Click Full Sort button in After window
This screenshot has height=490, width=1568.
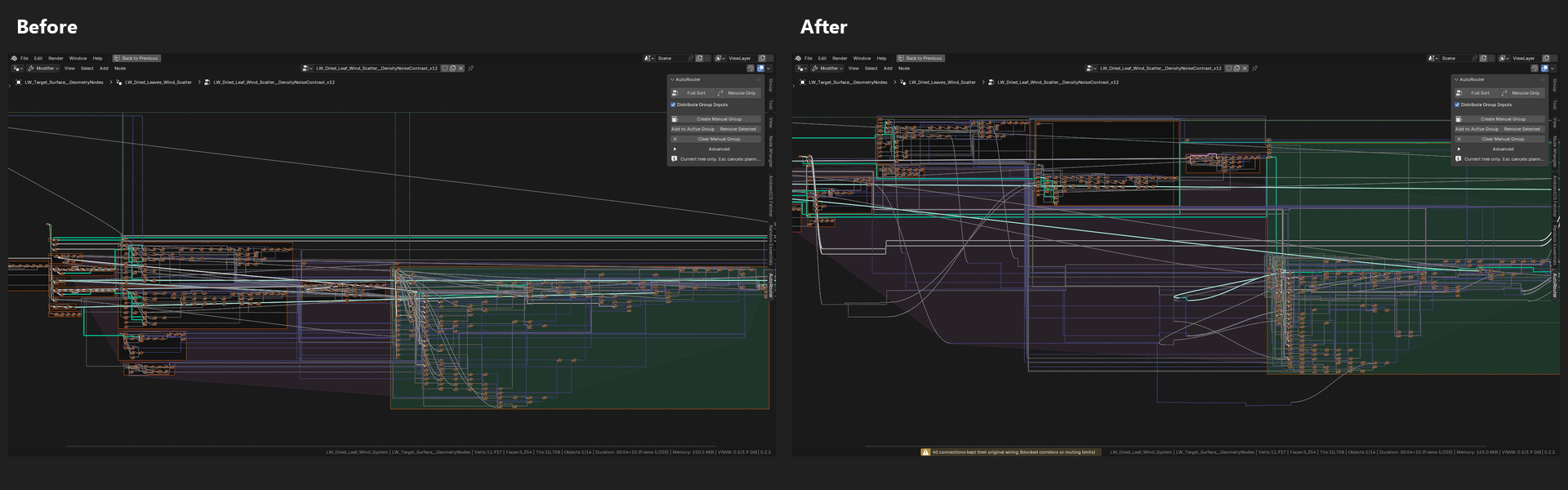pyautogui.click(x=1476, y=93)
